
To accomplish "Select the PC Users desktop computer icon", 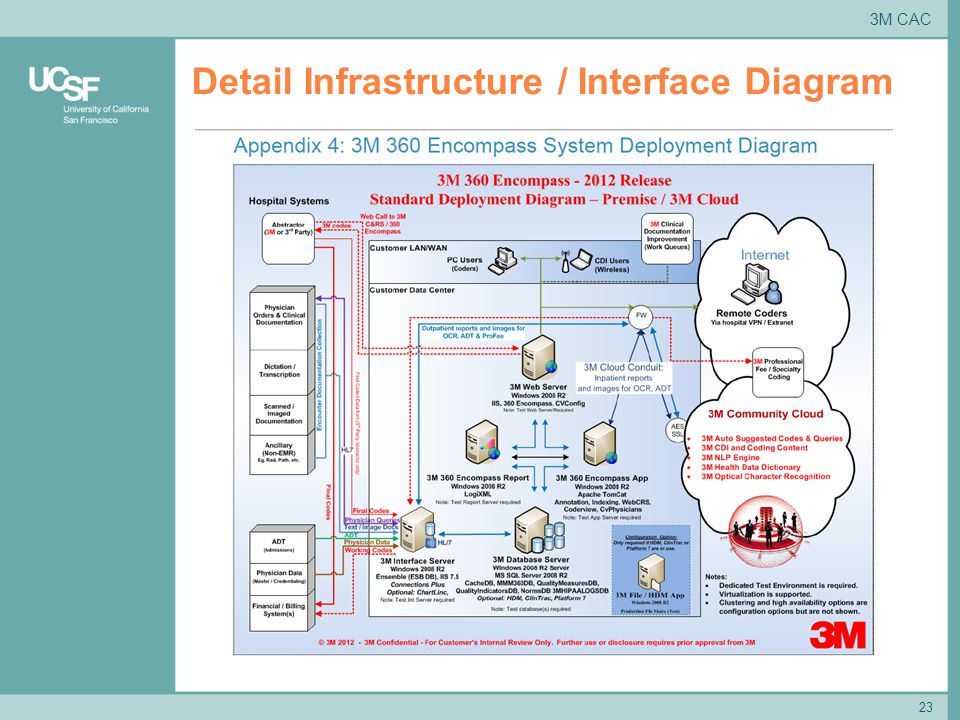I will coord(503,260).
